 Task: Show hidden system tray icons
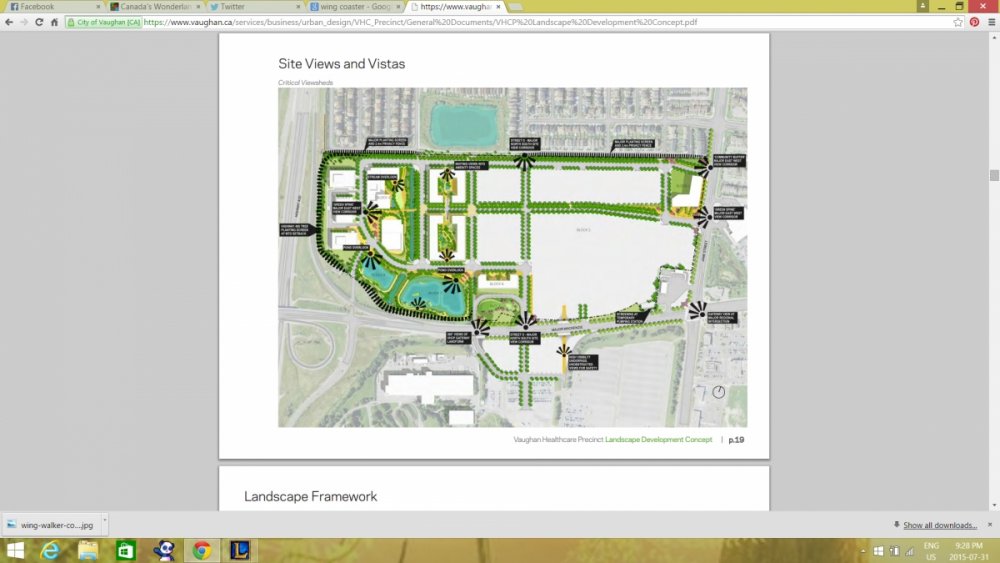863,550
